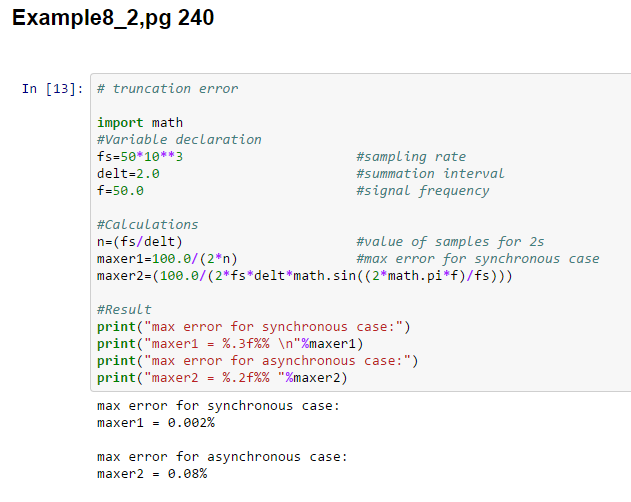
Task: Click the Example8_2,pg 240 heading
Action: point(113,18)
